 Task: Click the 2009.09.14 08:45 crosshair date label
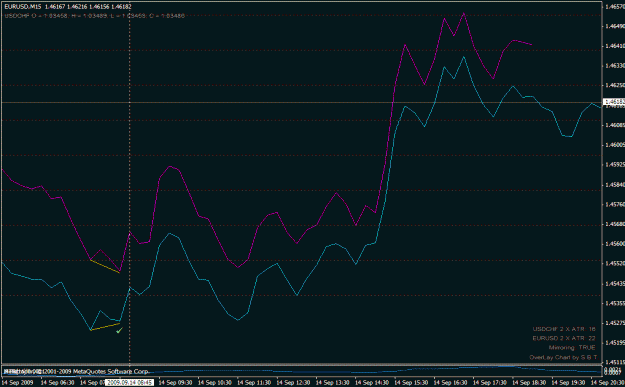tap(129, 383)
